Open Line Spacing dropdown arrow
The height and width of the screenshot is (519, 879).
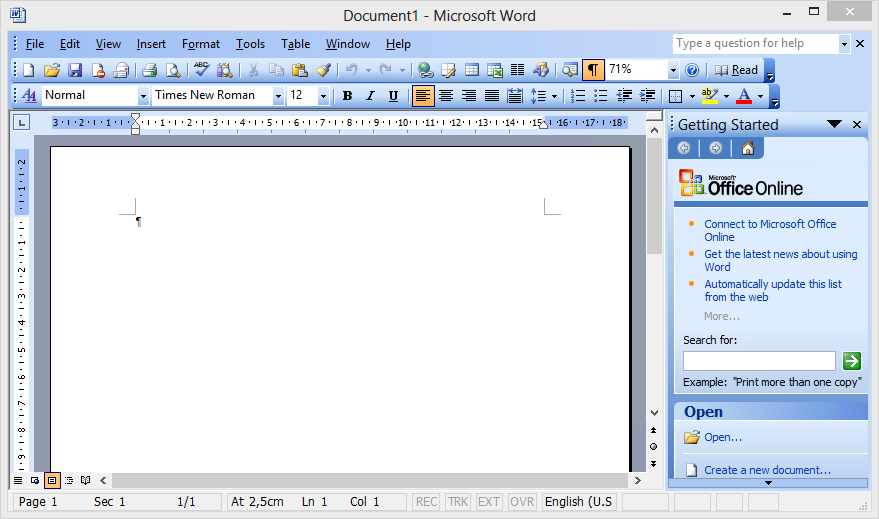coord(554,96)
